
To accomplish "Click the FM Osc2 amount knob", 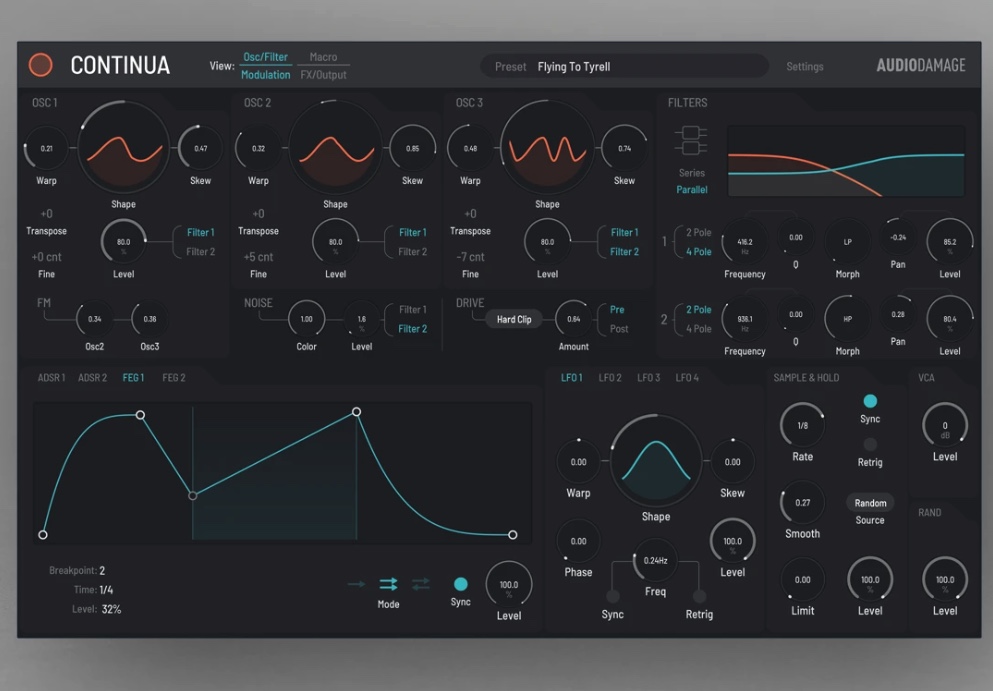I will click(94, 319).
